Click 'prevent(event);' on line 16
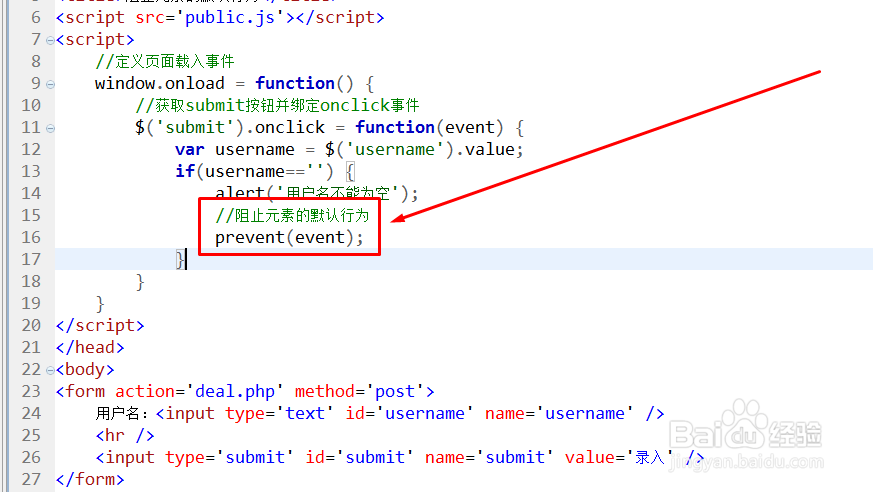 click(290, 238)
